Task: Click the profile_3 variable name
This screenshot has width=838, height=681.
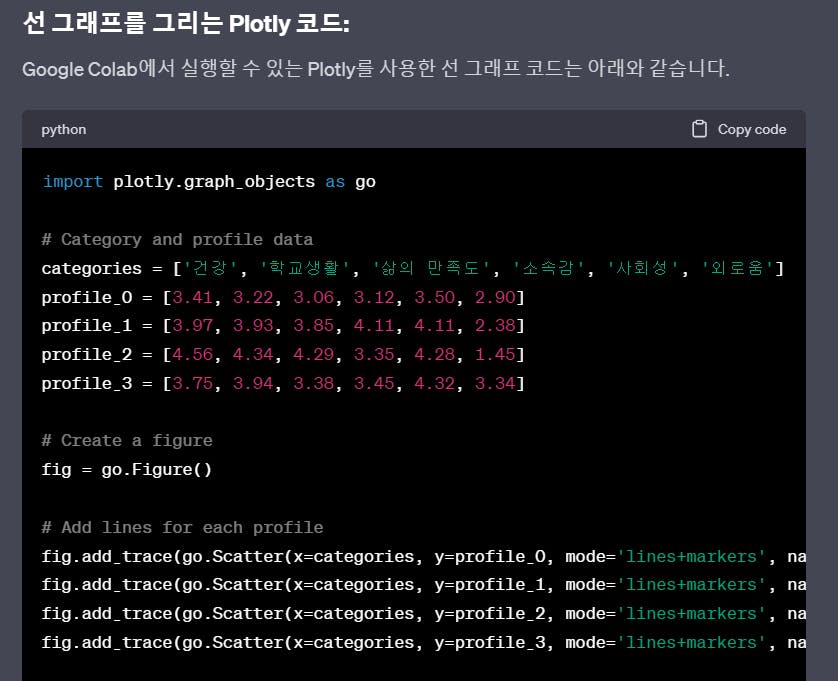Action: (x=87, y=383)
